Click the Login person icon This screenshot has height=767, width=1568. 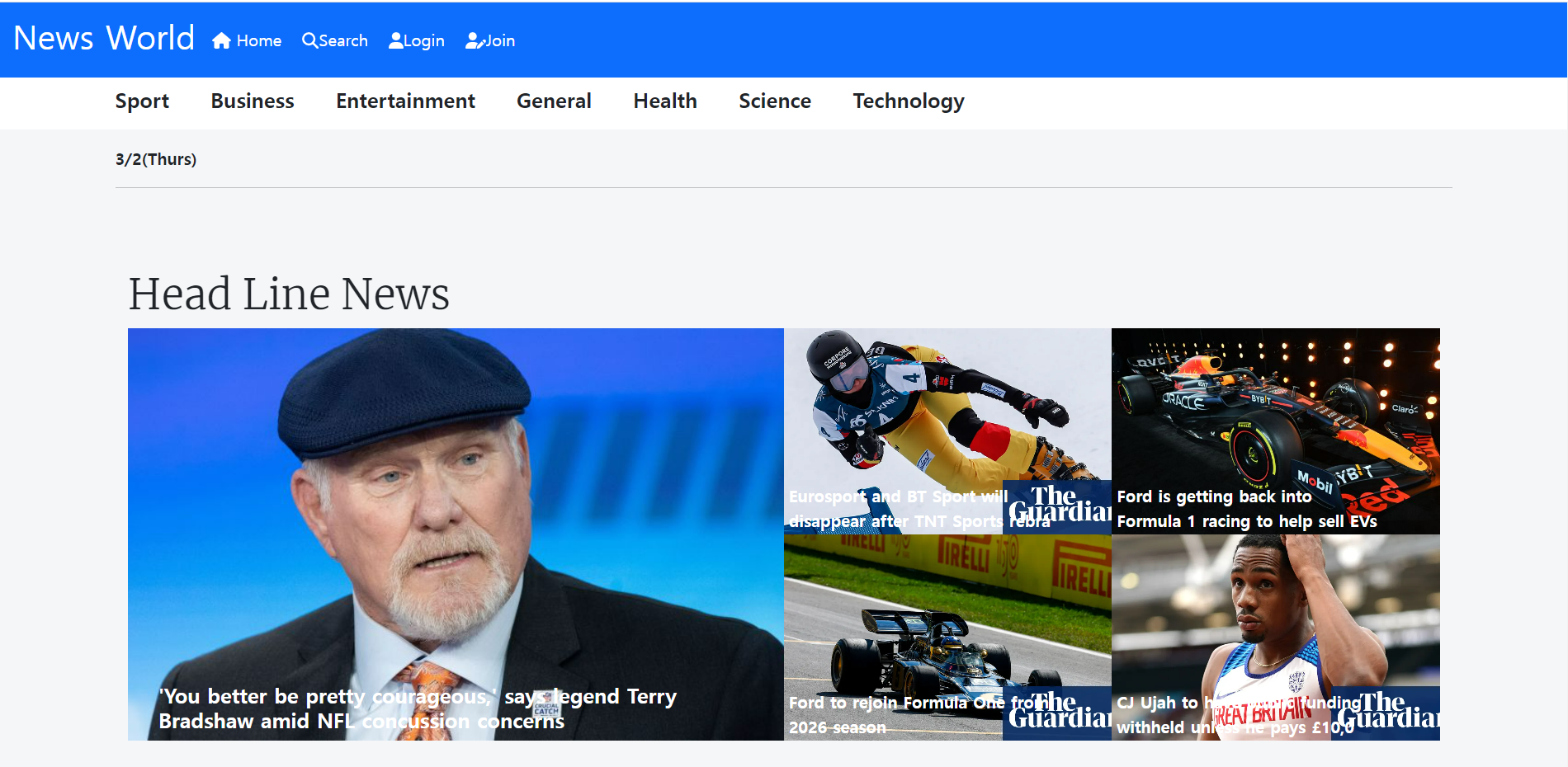(396, 40)
